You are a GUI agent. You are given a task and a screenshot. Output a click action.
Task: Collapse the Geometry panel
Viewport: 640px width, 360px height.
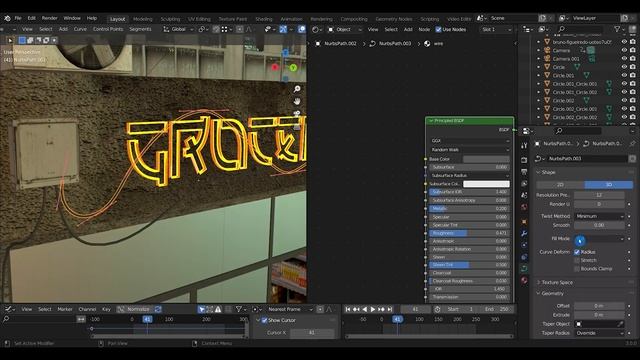tap(552, 293)
